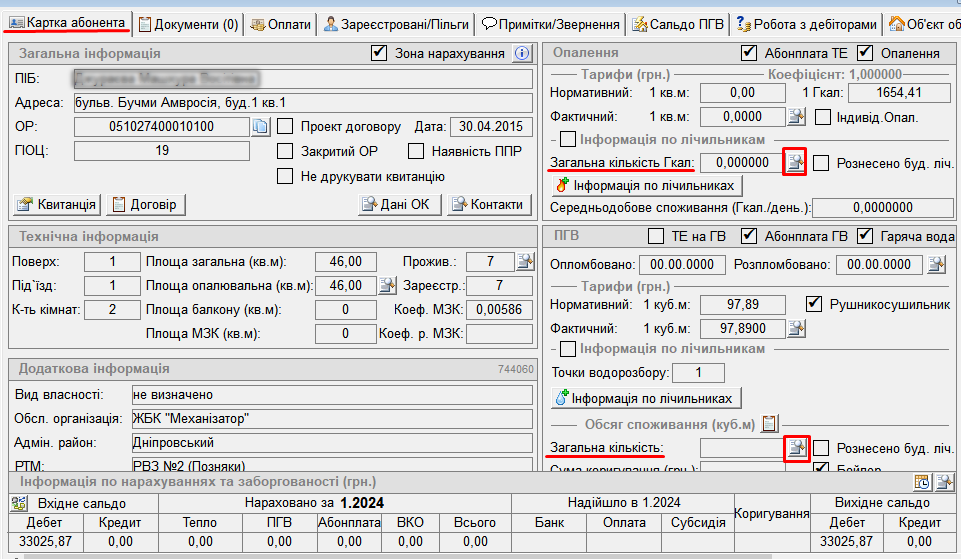Open editor for hot water Загальна кількість
Image resolution: width=961 pixels, height=559 pixels.
coord(795,448)
